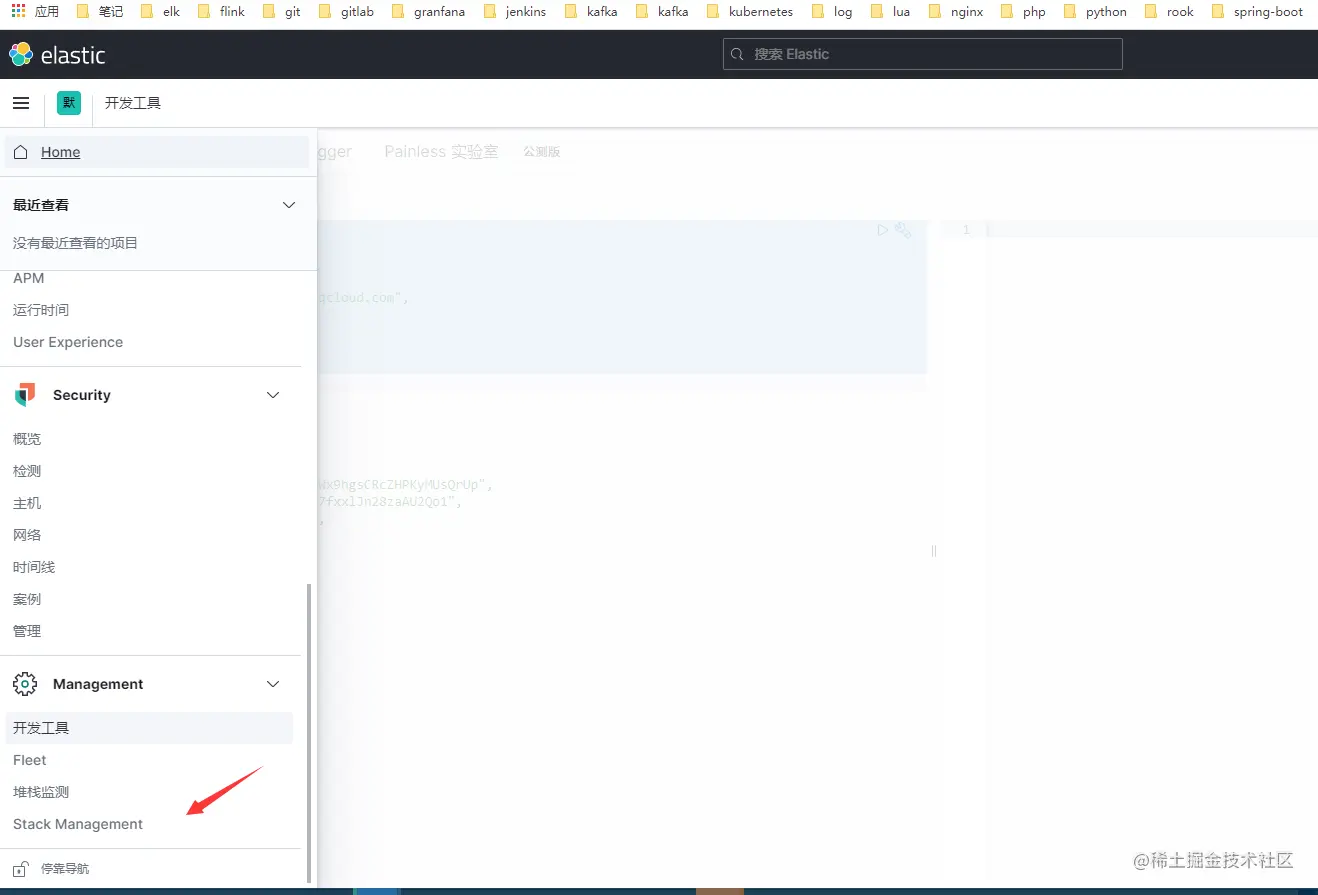Click the editor pane resize handle
1318x895 pixels.
click(x=934, y=550)
